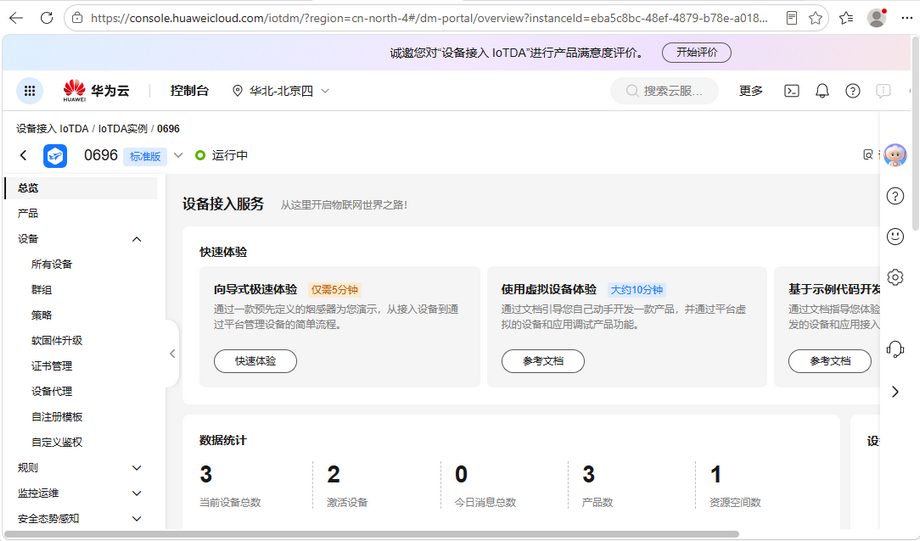Click 设备接入 IoTDA breadcrumb
The width and height of the screenshot is (920, 541).
52,129
